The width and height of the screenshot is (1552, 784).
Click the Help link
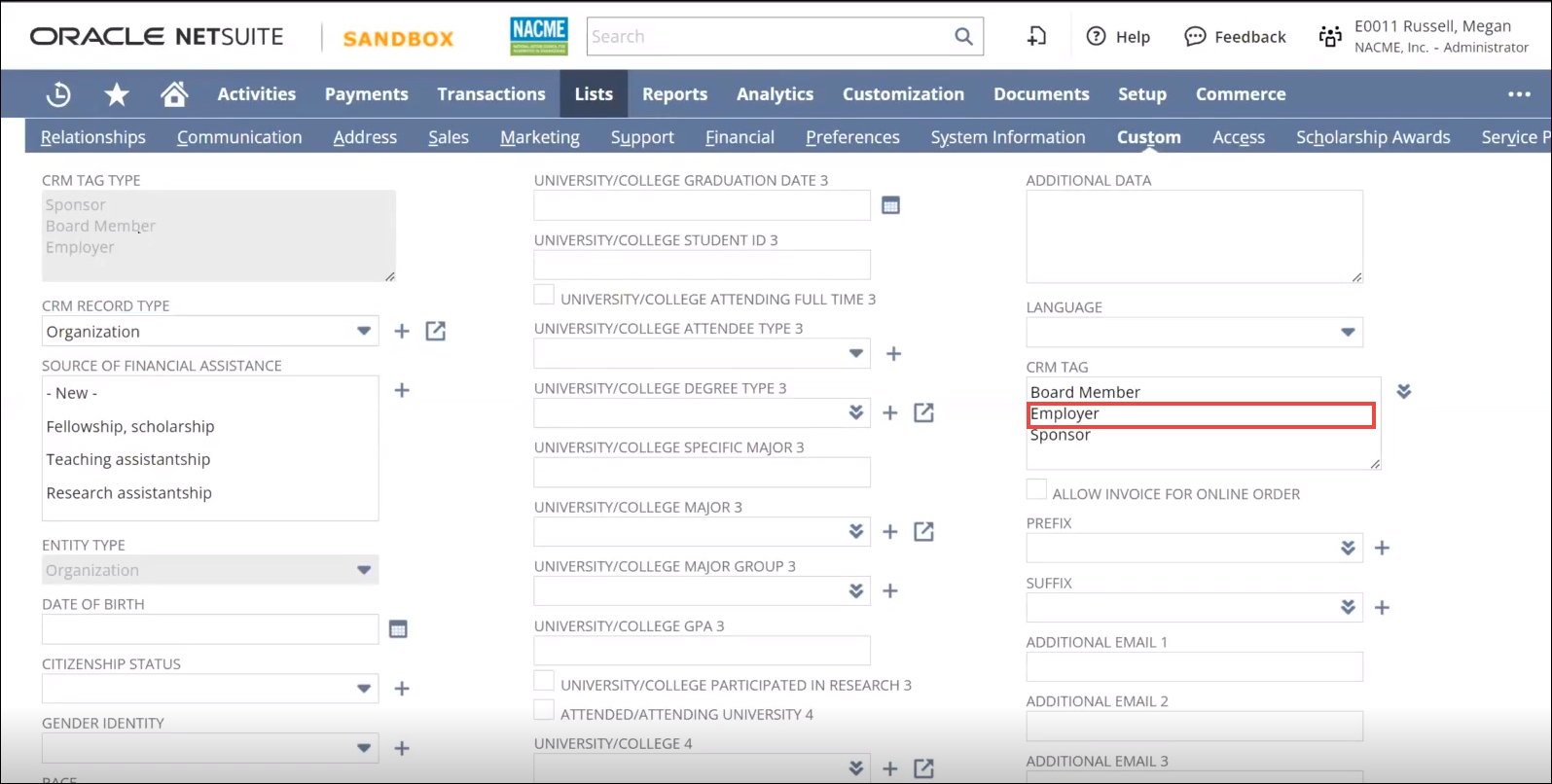1118,37
